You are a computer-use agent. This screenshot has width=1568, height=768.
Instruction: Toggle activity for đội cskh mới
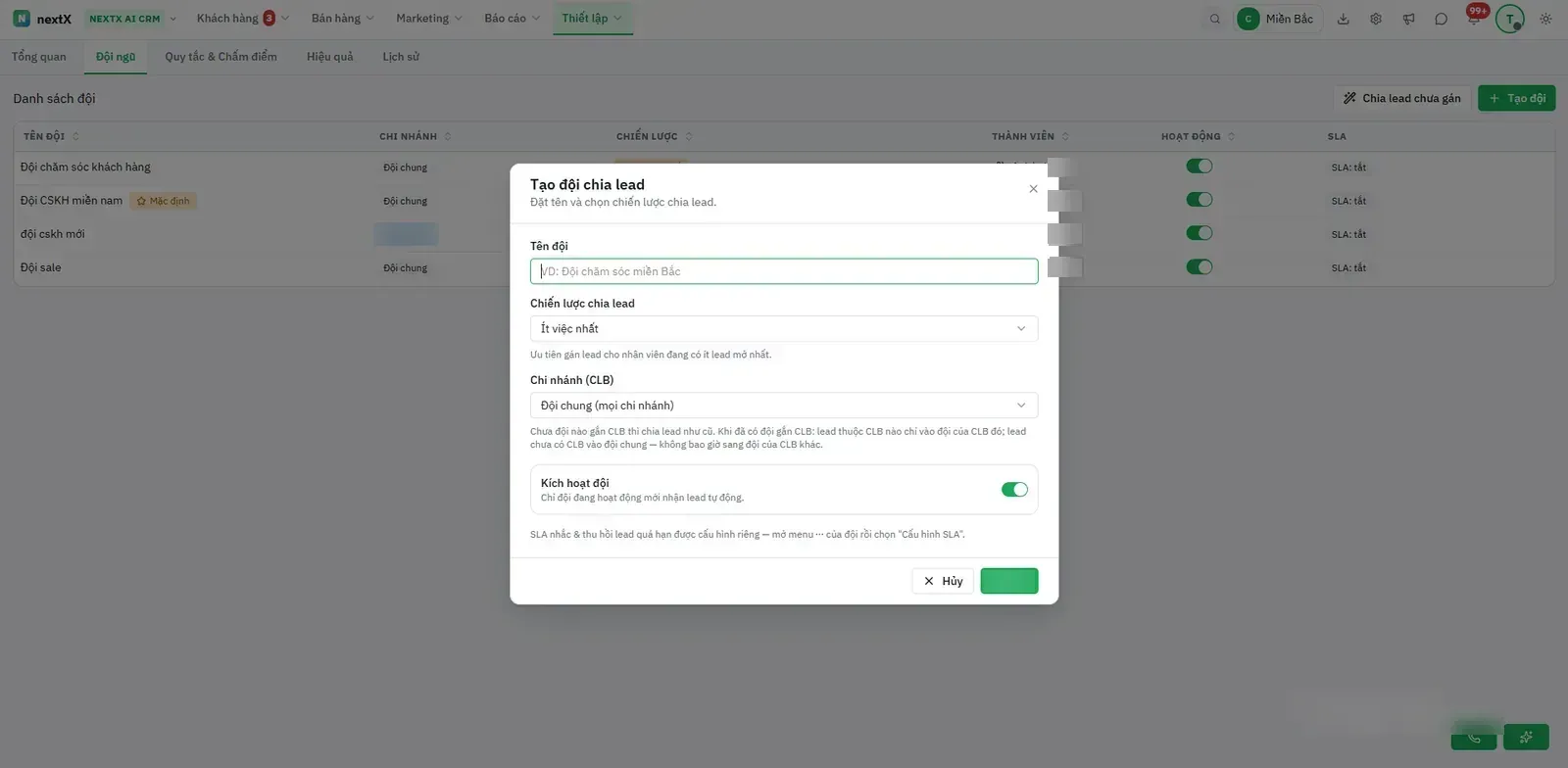coord(1200,233)
